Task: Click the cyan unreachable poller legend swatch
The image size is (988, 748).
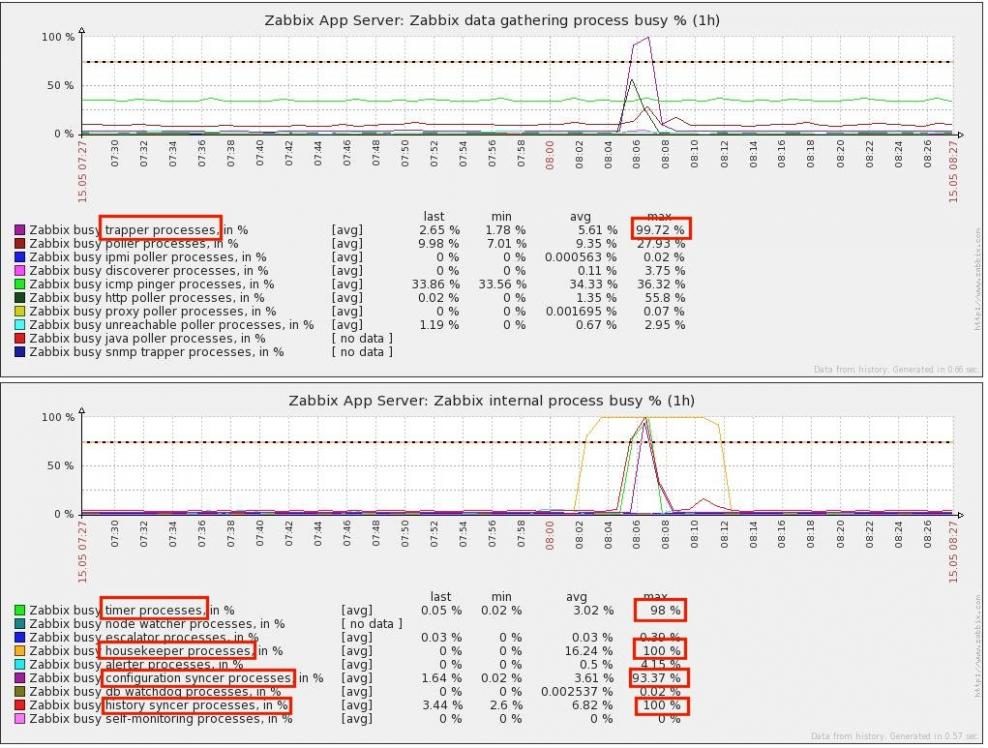Action: click(x=20, y=325)
